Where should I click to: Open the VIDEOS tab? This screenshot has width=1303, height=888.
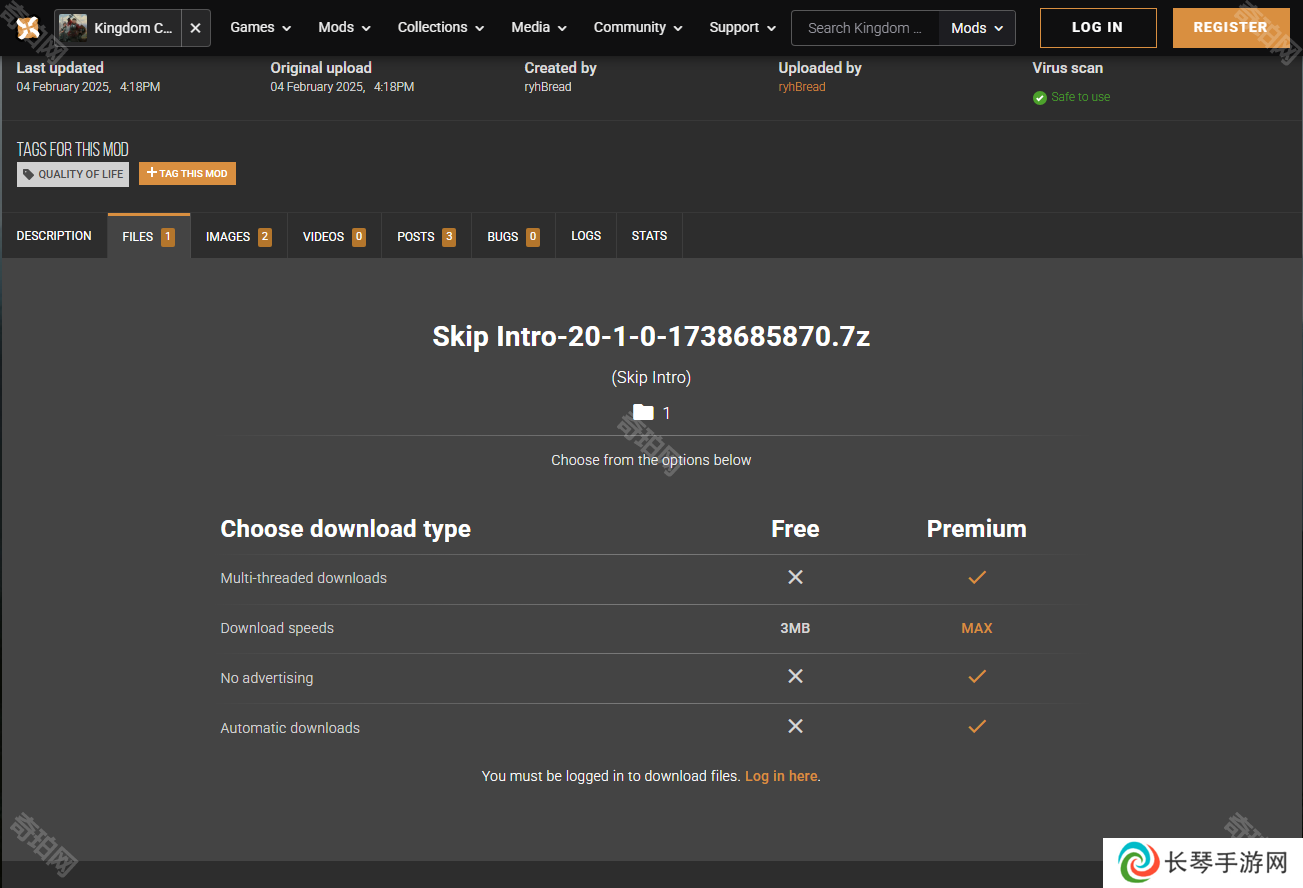coord(334,236)
